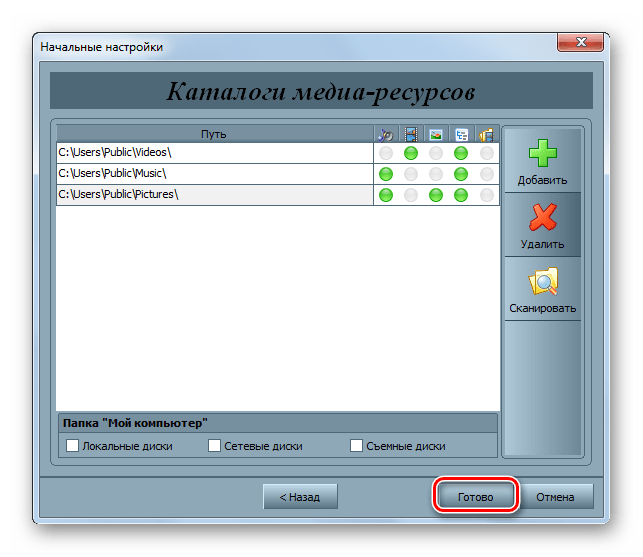Viewport: 643px width, 557px height.
Task: Select the C:\Users\Public\Videos\ path row
Action: pyautogui.click(x=215, y=153)
